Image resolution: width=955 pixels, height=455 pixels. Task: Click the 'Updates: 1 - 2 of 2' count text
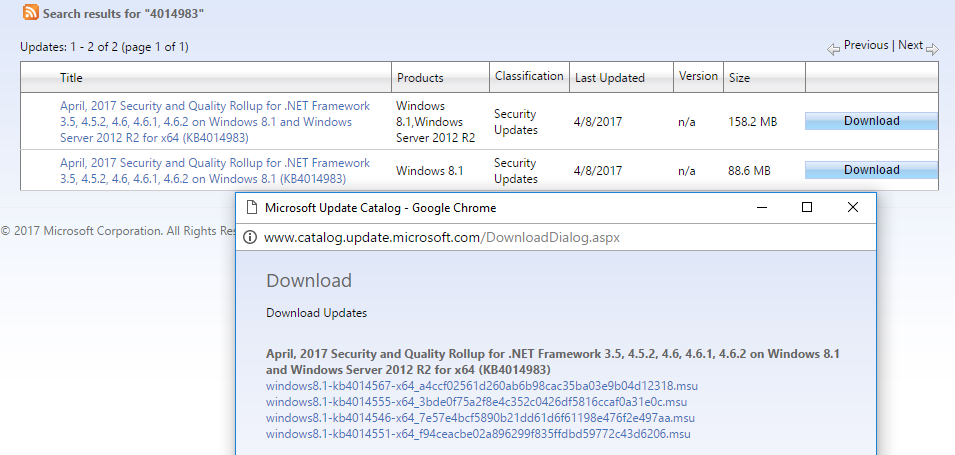(104, 47)
